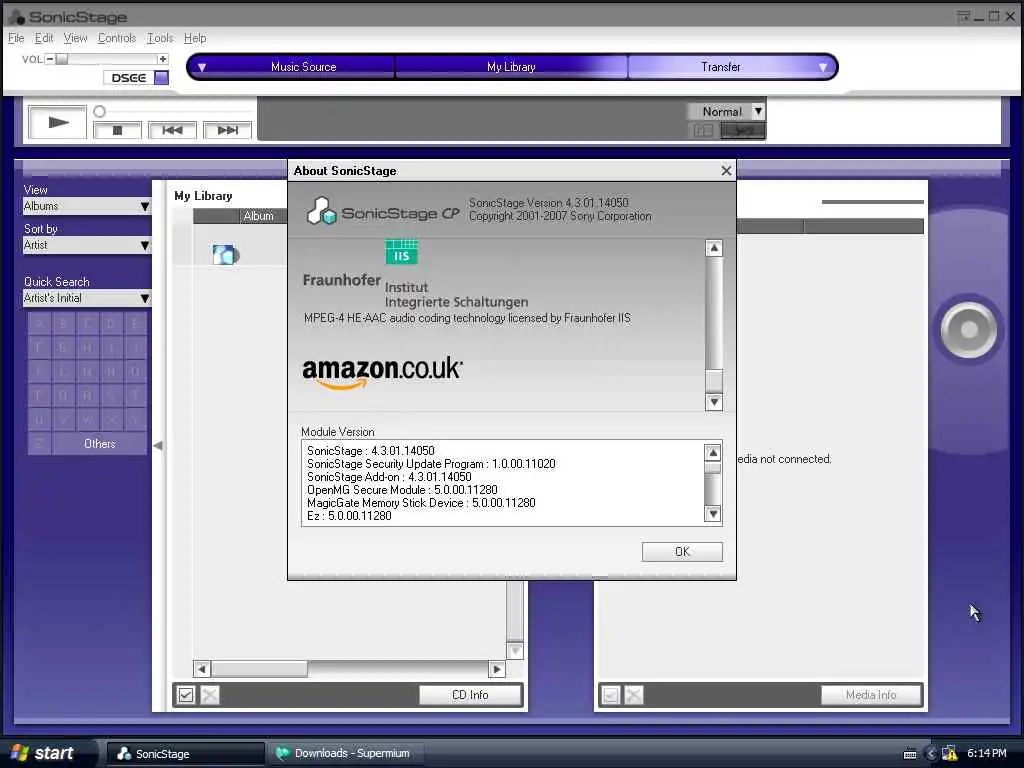This screenshot has height=768, width=1024.
Task: Click the CD Info button
Action: pyautogui.click(x=470, y=695)
